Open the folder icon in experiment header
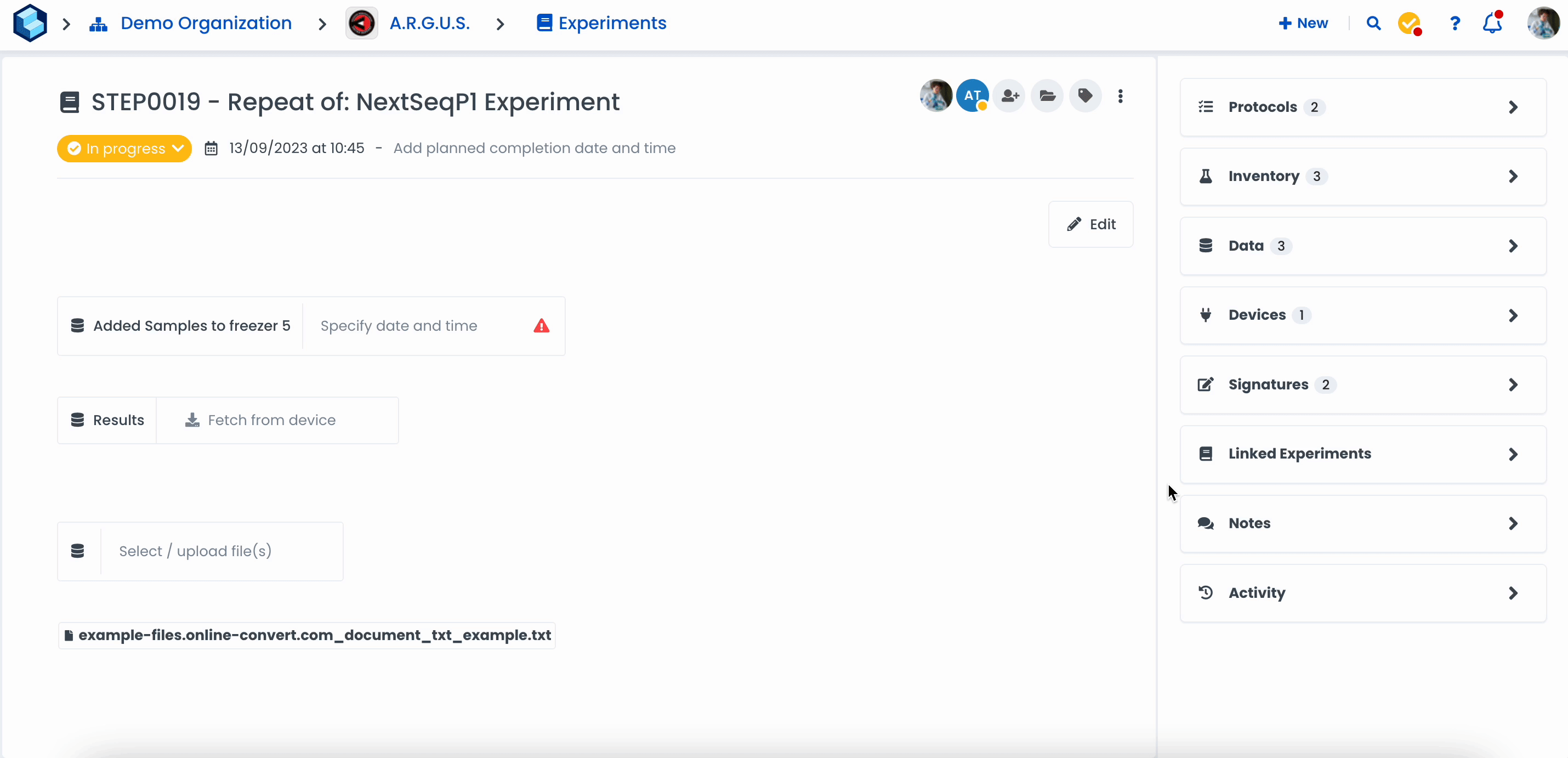1568x758 pixels. point(1047,96)
